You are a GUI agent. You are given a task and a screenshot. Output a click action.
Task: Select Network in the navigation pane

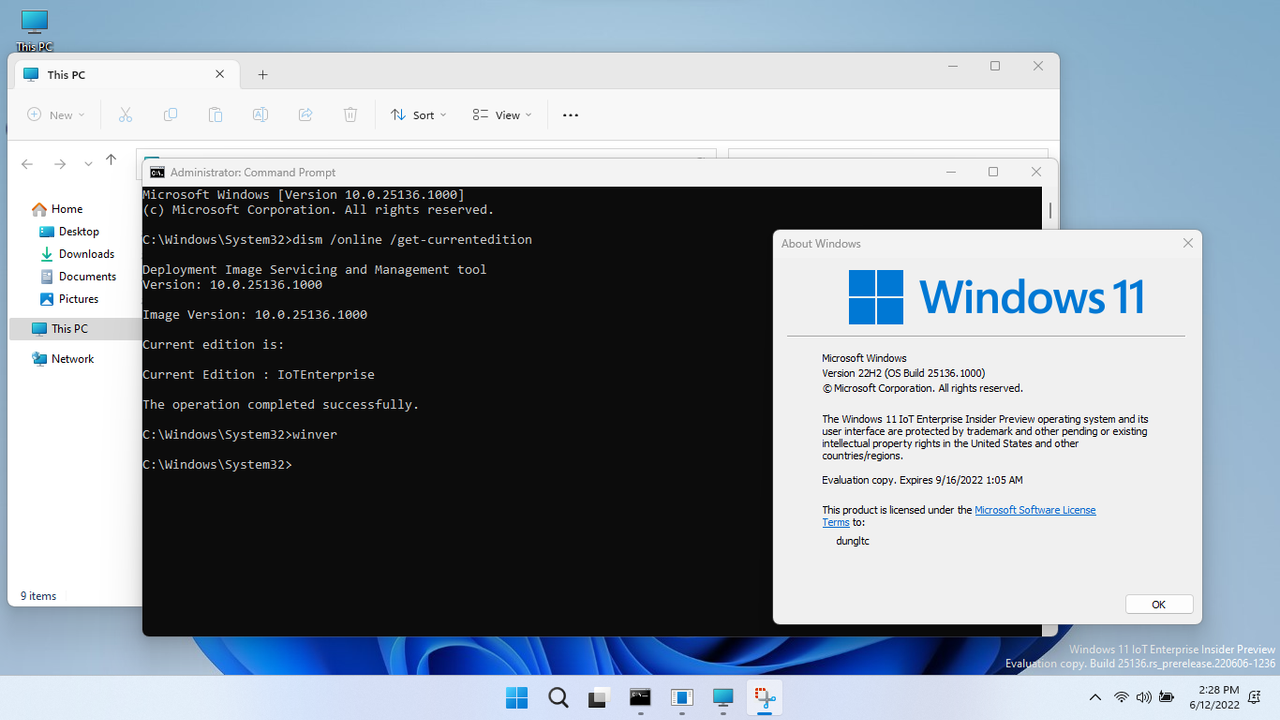(70, 358)
